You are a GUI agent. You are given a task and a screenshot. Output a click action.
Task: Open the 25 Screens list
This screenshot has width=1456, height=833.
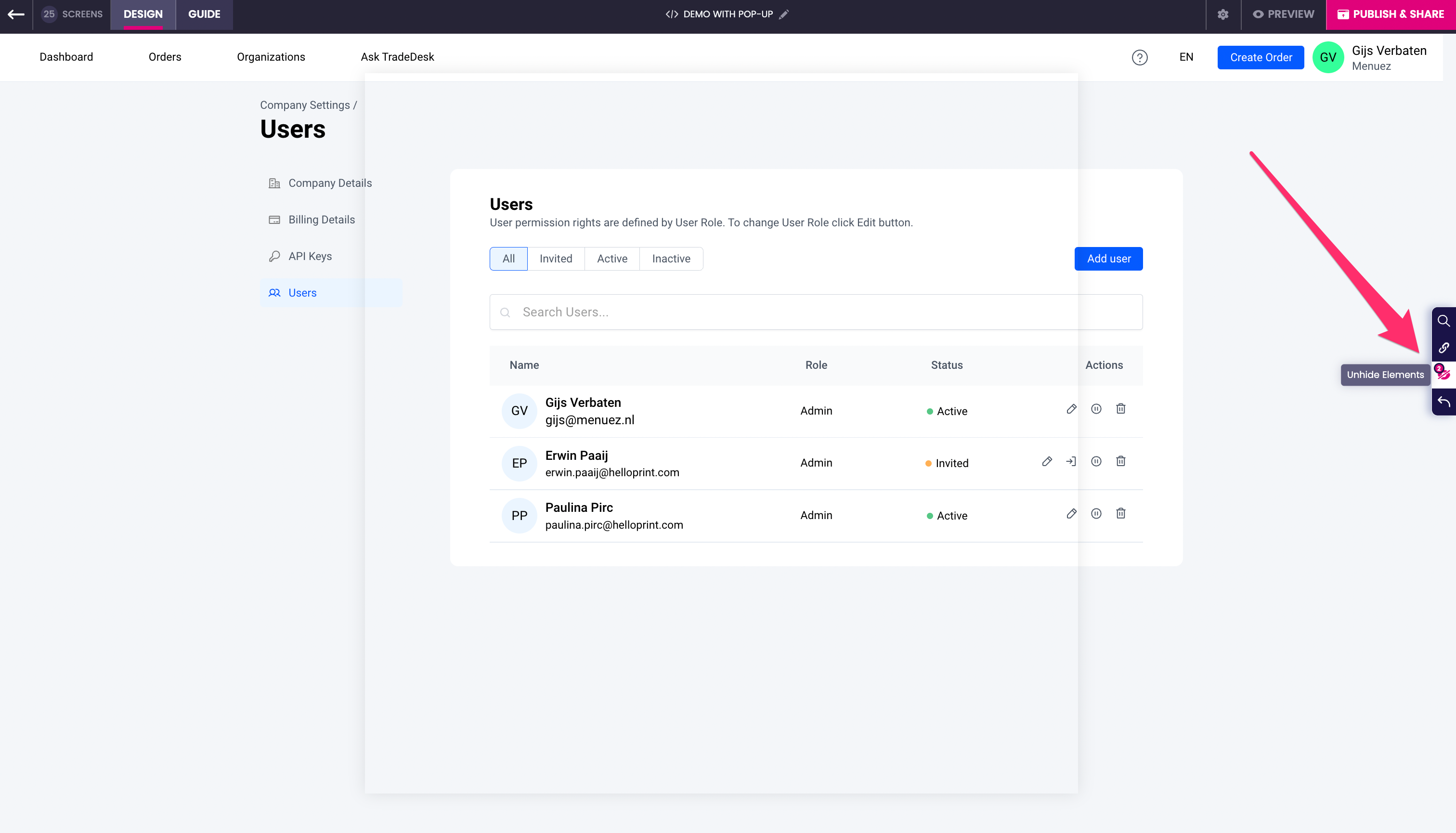pyautogui.click(x=72, y=14)
